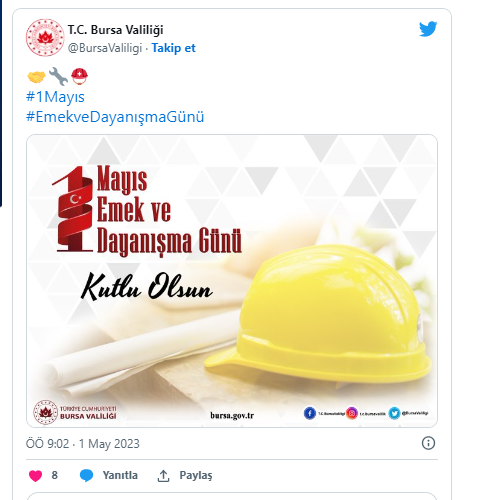Click the pink heart like icon
The width and height of the screenshot is (494, 500).
[x=35, y=476]
